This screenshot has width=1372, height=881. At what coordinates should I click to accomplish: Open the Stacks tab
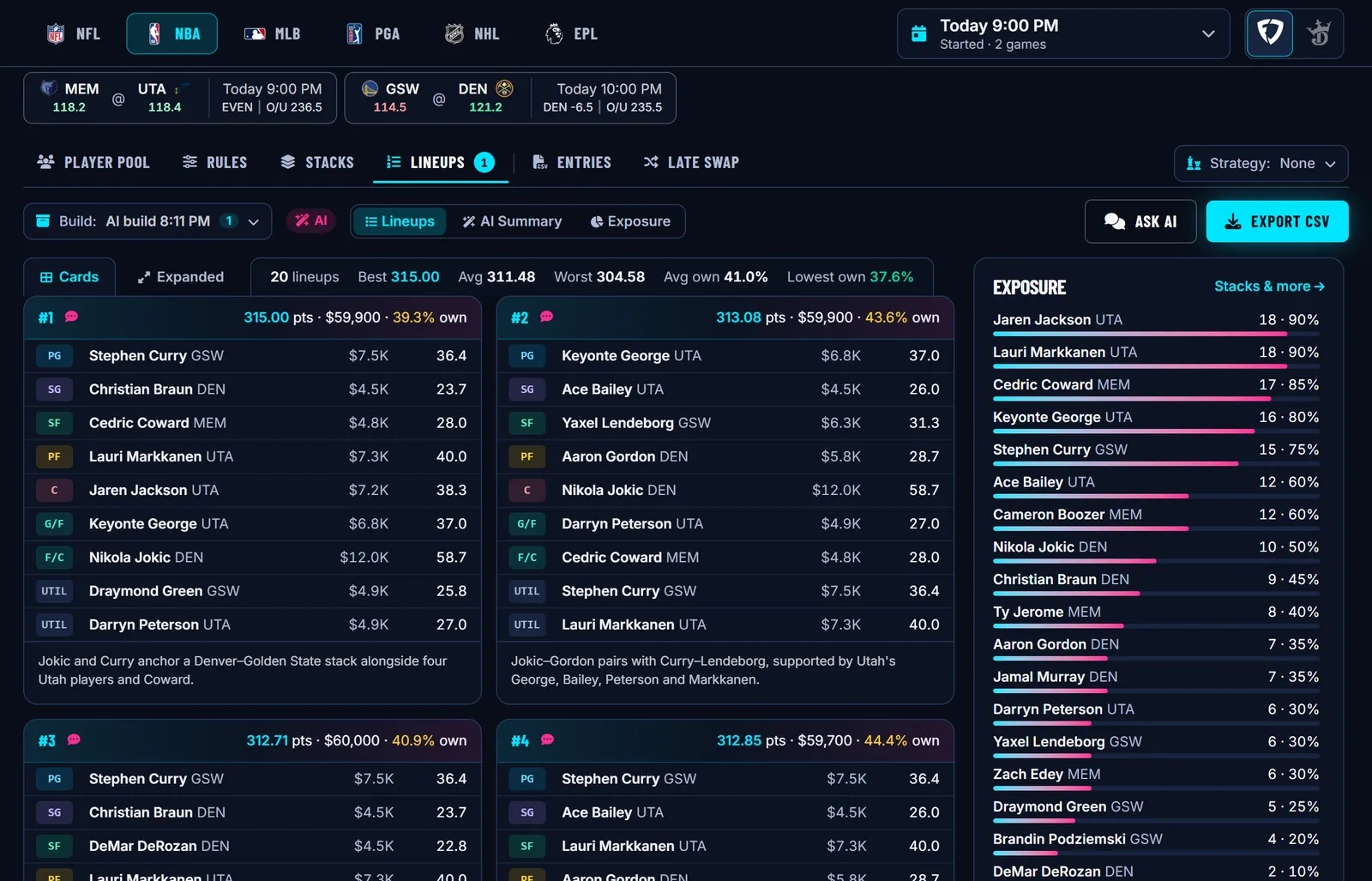[x=317, y=162]
